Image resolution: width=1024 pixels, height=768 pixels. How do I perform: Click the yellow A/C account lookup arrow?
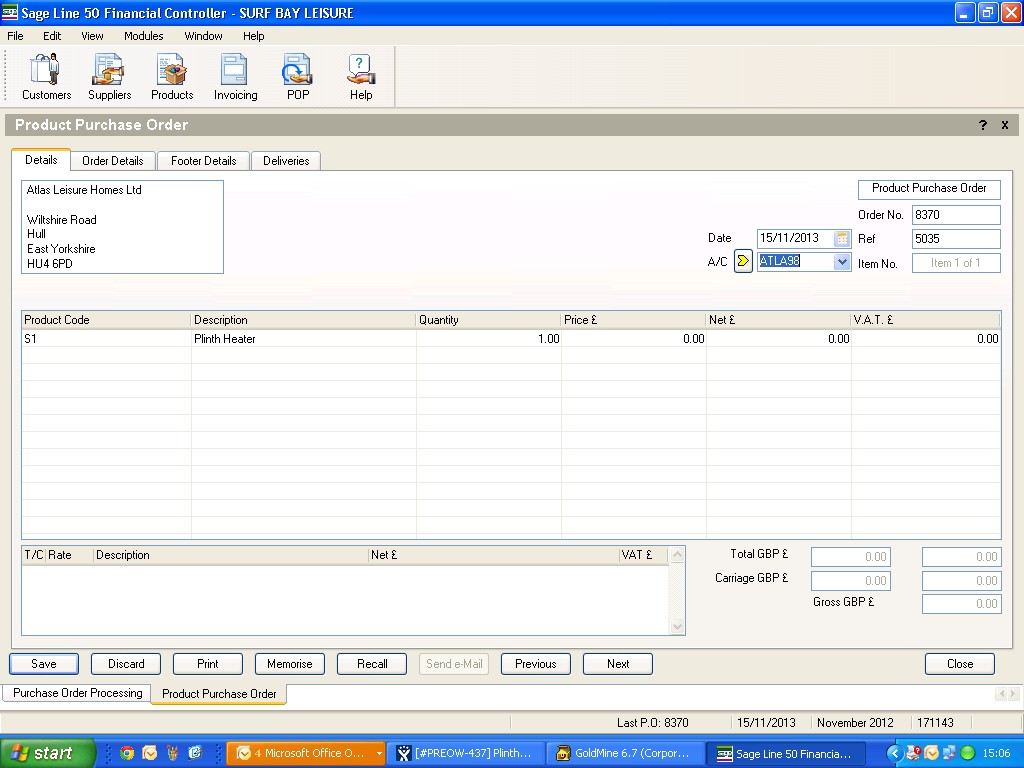click(743, 262)
